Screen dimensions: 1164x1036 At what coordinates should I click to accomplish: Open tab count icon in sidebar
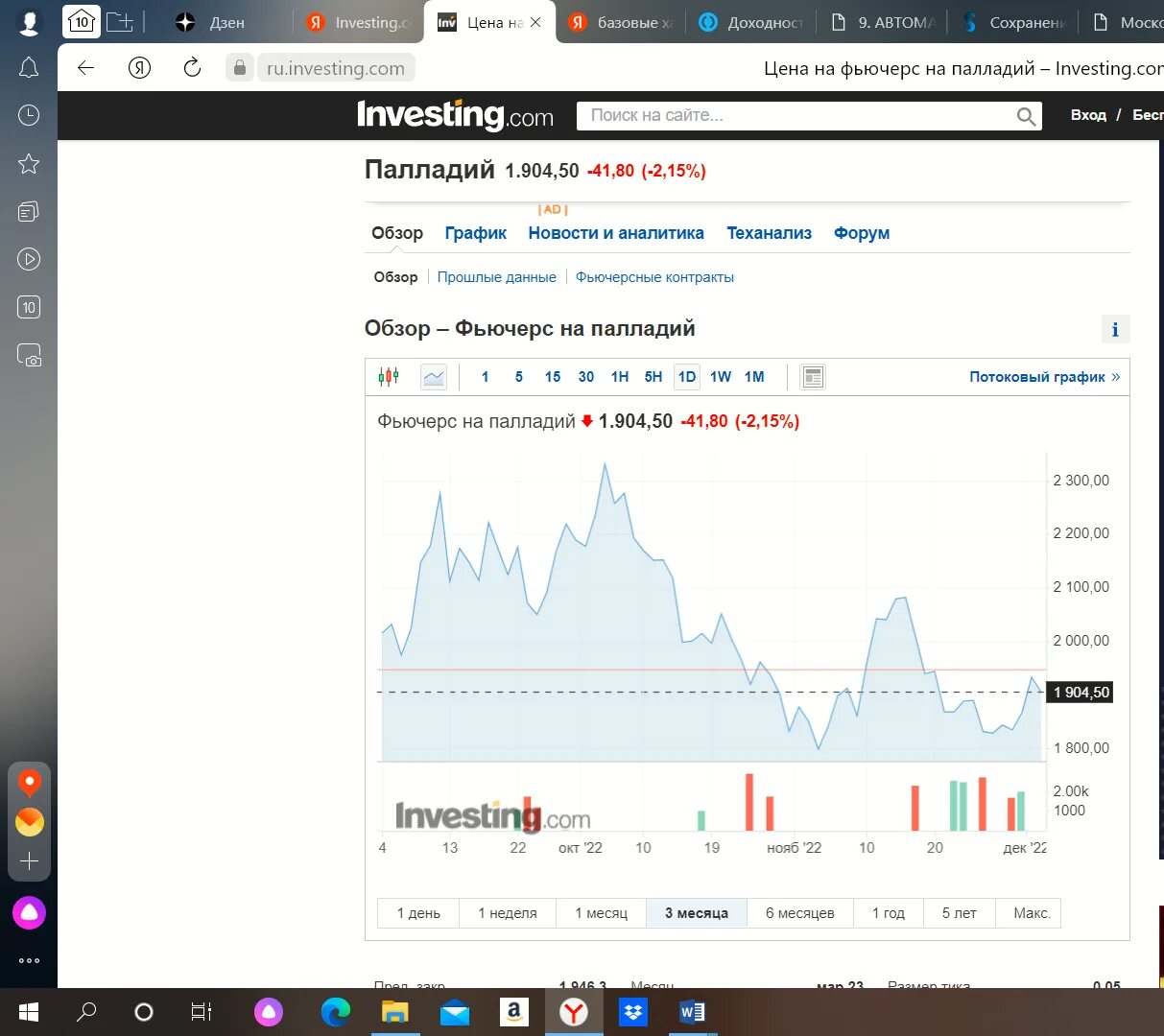pos(29,307)
